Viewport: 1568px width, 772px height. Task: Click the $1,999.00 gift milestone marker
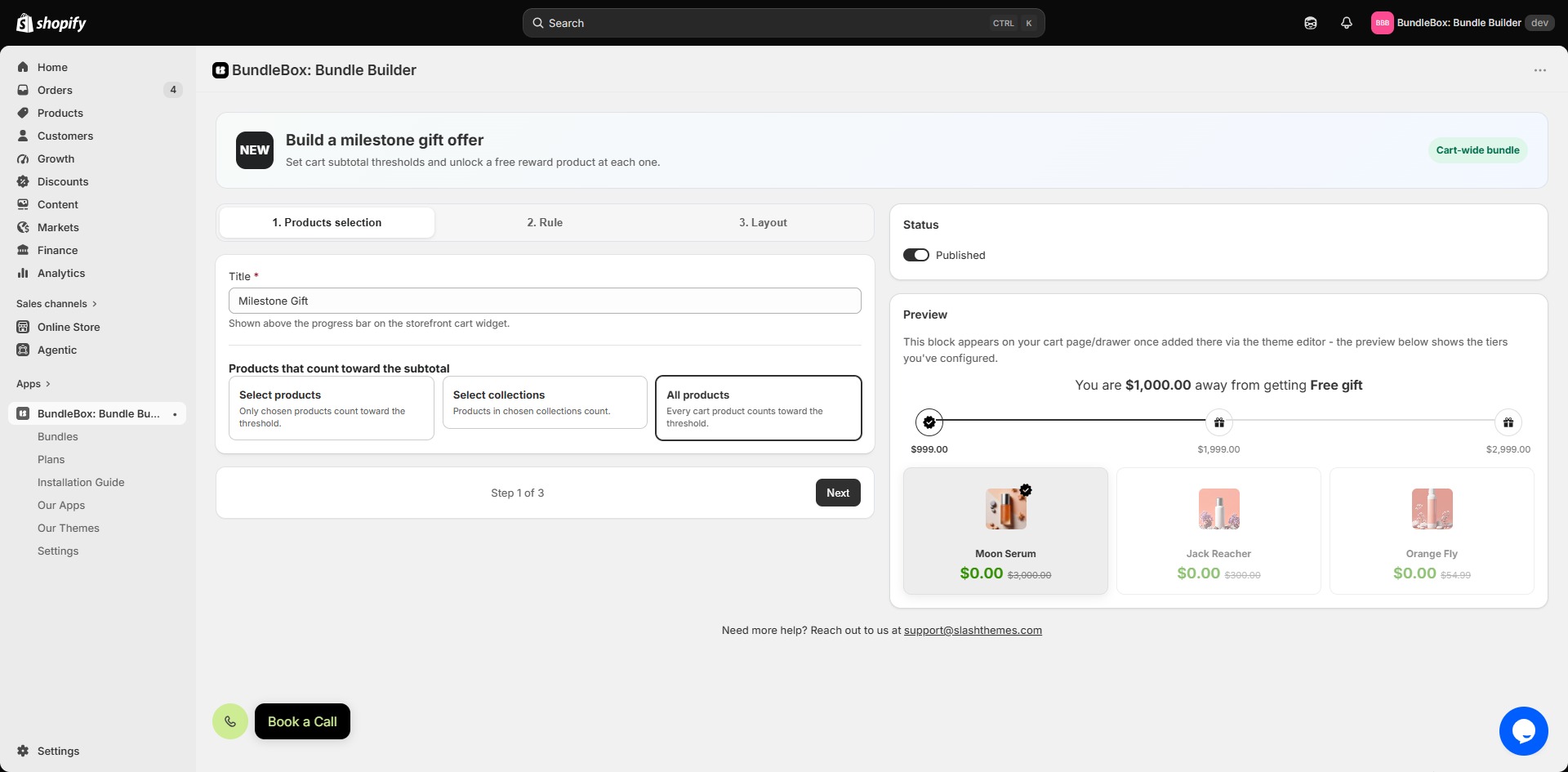(1218, 422)
